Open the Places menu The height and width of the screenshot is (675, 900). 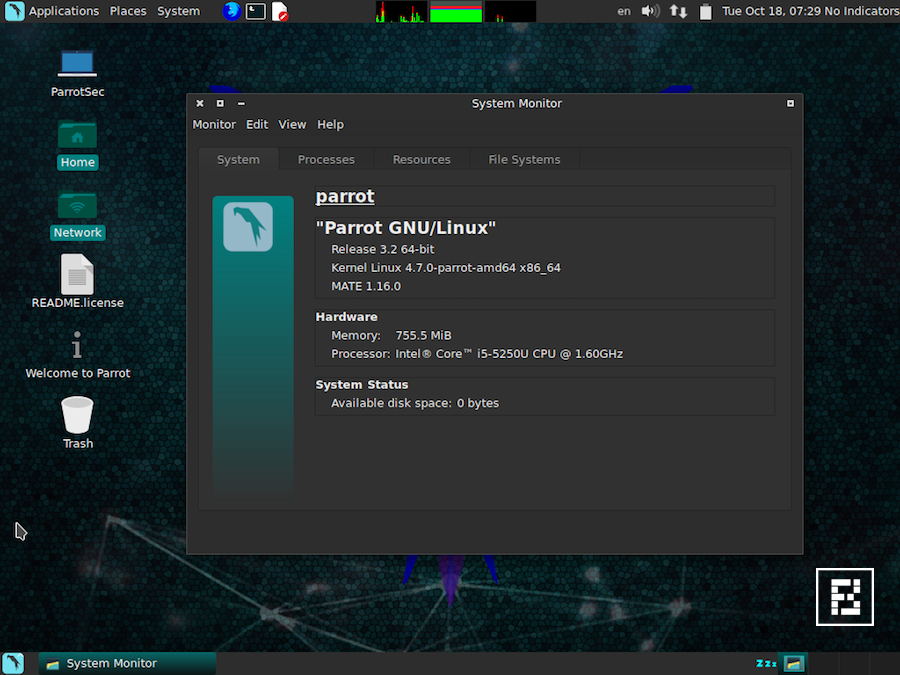(x=128, y=11)
